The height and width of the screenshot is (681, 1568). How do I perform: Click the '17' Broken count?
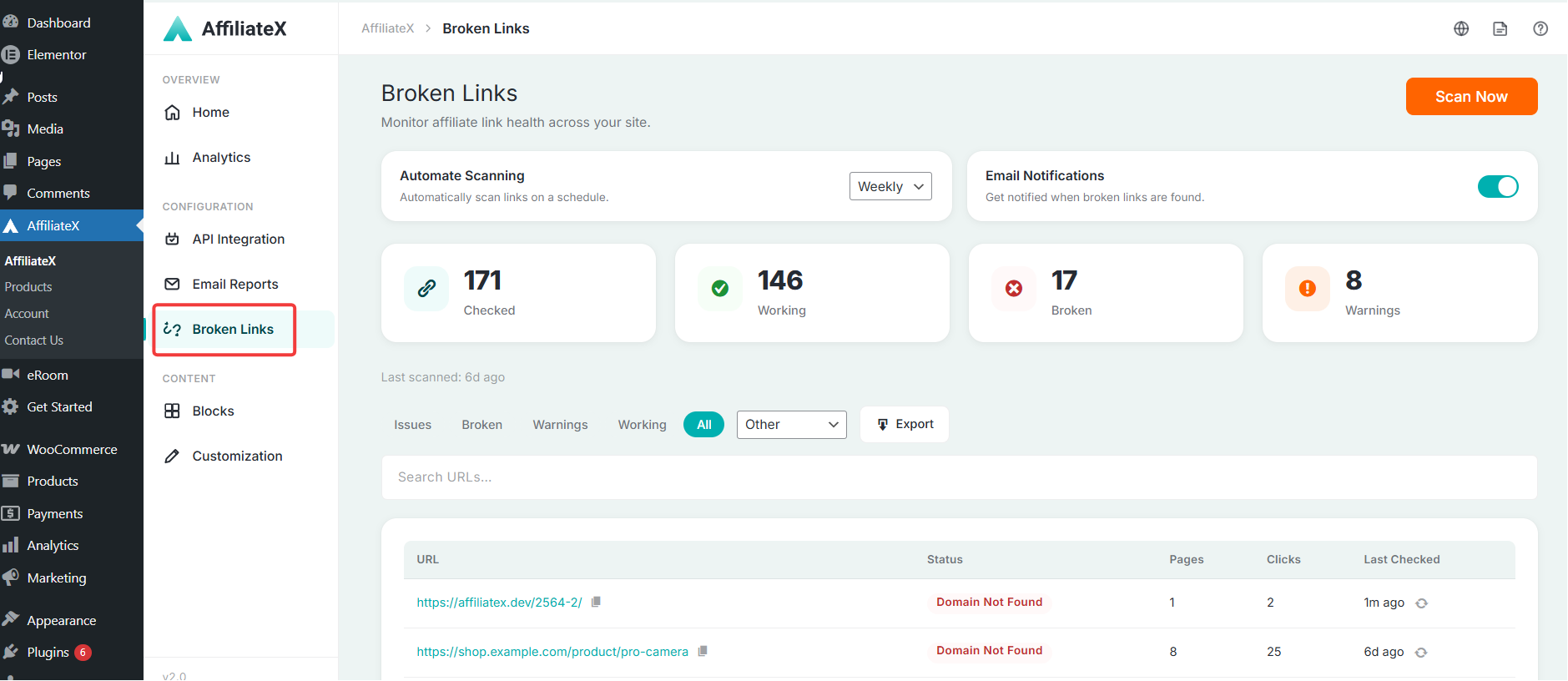[1064, 280]
